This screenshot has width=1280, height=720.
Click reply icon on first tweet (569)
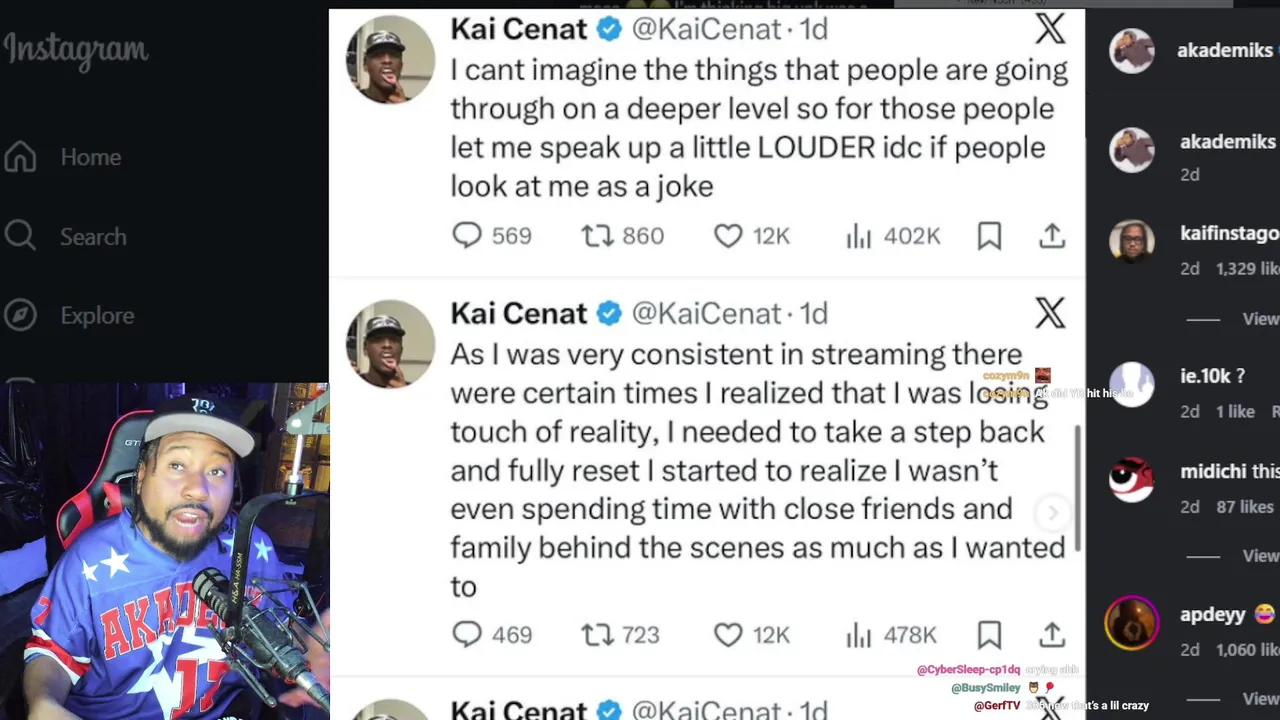pyautogui.click(x=467, y=235)
